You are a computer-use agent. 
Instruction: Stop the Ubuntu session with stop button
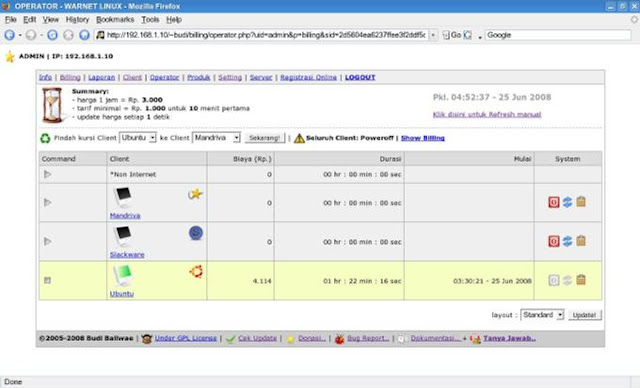click(47, 280)
